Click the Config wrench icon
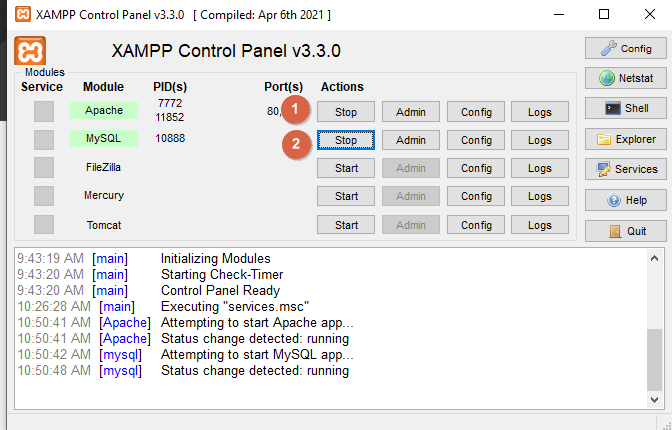Screen dimensions: 672x430 pyautogui.click(x=609, y=48)
